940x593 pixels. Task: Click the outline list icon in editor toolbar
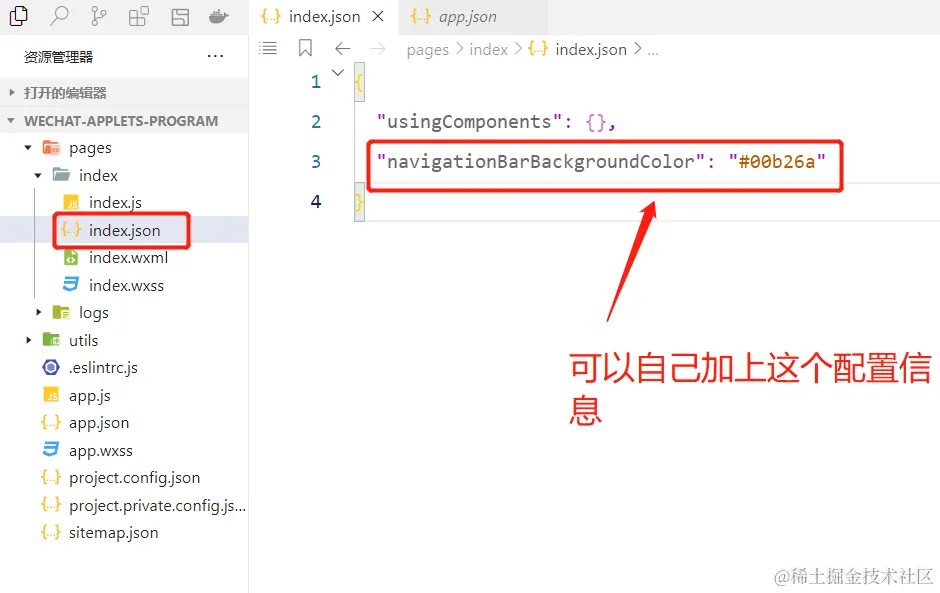coord(268,48)
